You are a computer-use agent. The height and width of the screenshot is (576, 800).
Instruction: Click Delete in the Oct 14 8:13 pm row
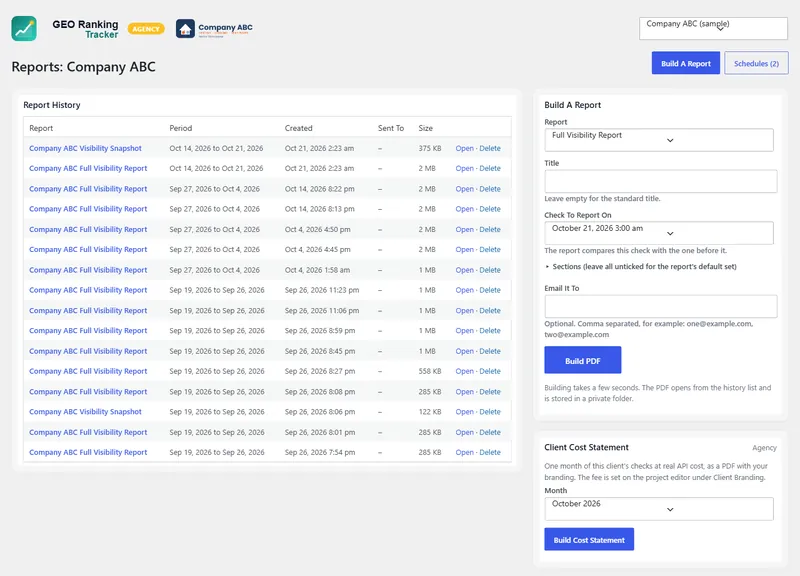[490, 209]
